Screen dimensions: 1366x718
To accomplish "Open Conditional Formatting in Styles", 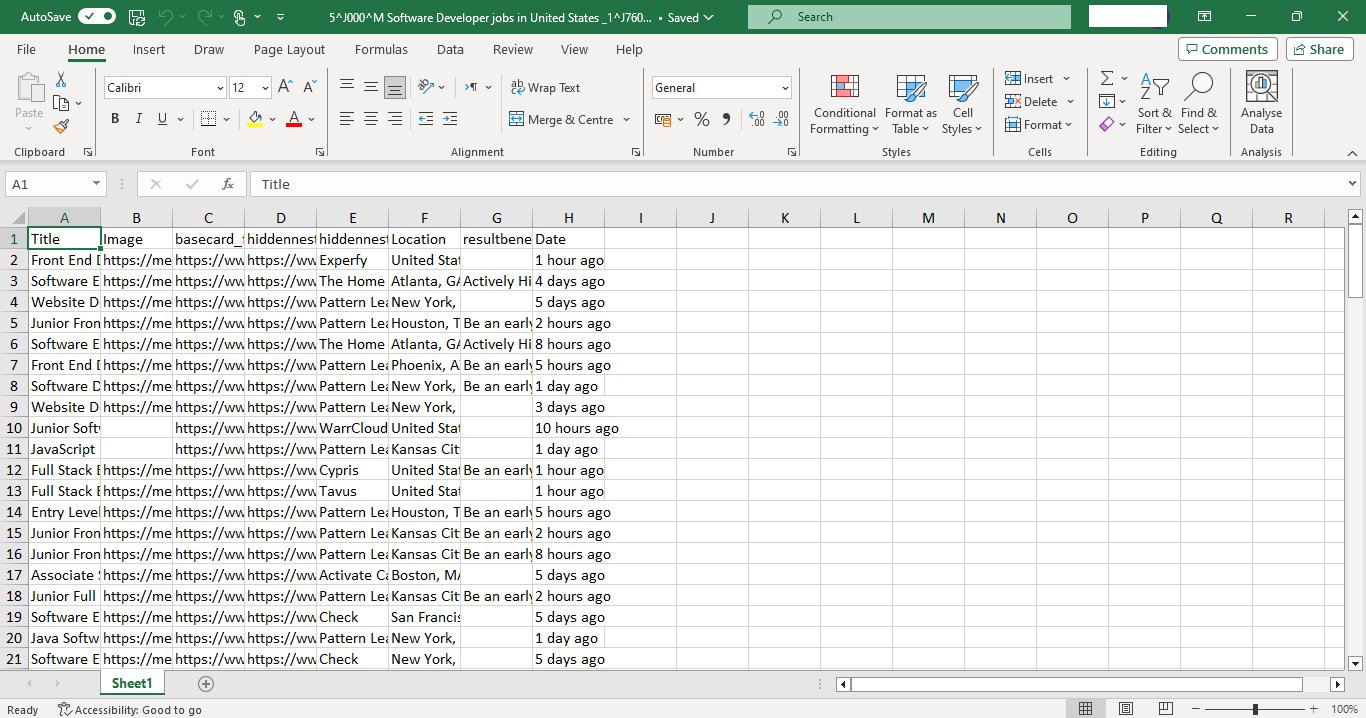I will click(x=844, y=104).
